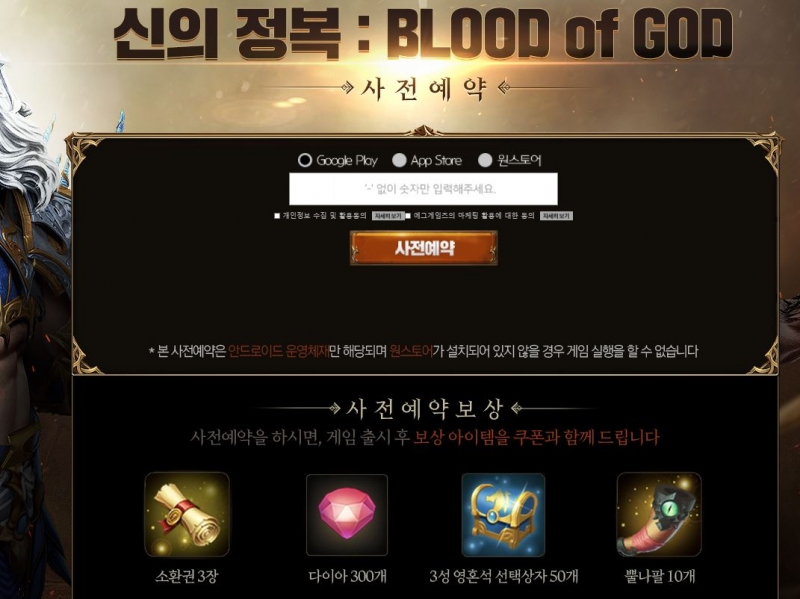Open 자세히보기 next to 개인정보 consent

click(x=388, y=216)
